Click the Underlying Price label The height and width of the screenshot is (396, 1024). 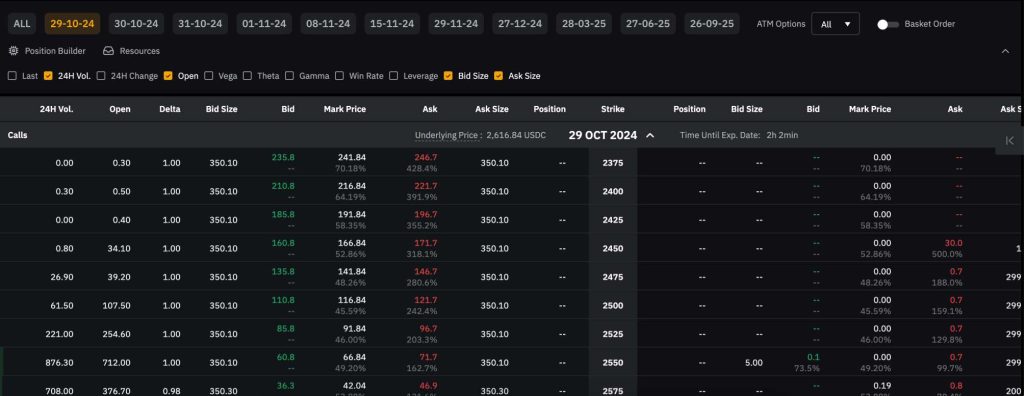pyautogui.click(x=447, y=135)
